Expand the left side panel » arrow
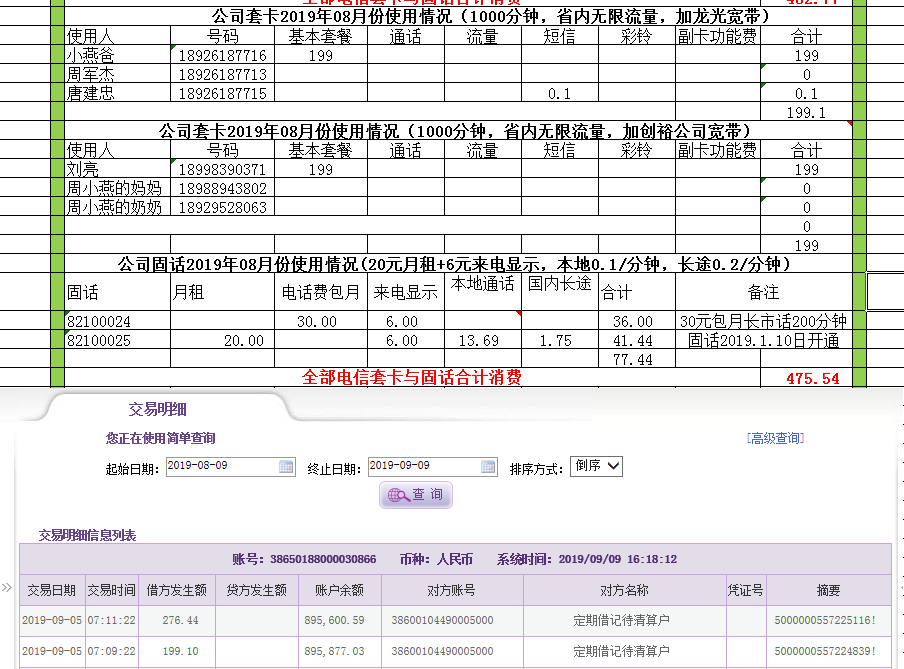This screenshot has height=669, width=904. click(7, 587)
